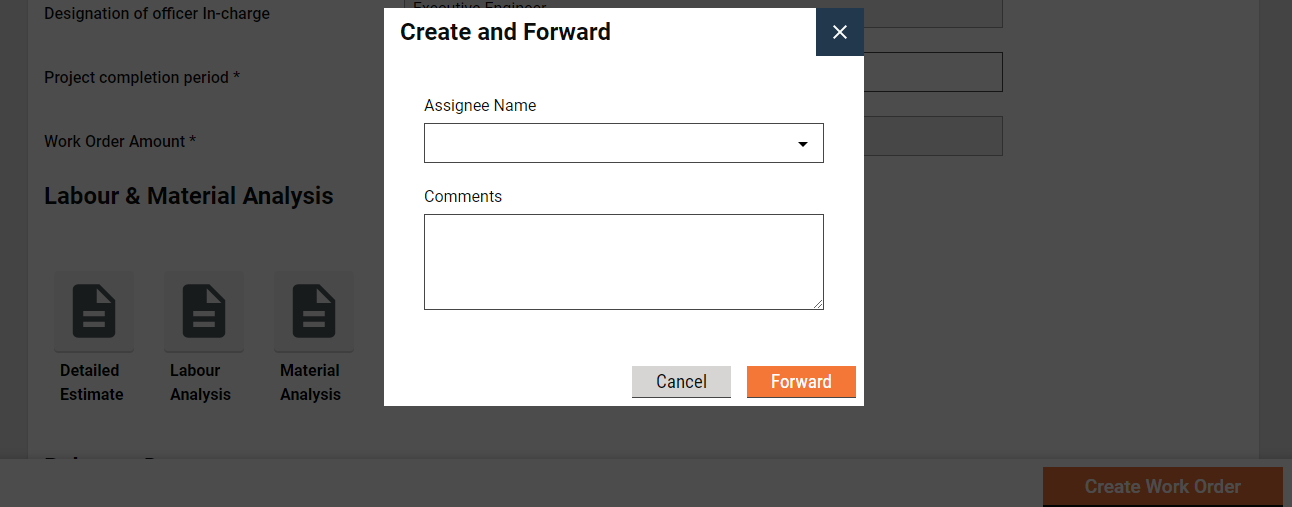Open the Detailed Estimate document icon
Screen dimensions: 1292x507
coord(94,311)
